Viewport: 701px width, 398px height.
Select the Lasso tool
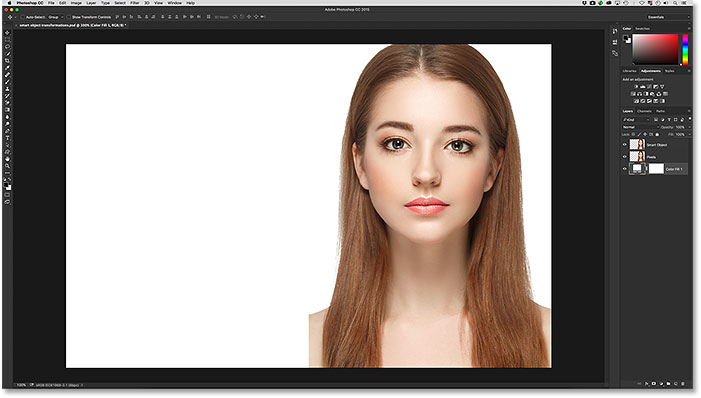click(8, 47)
